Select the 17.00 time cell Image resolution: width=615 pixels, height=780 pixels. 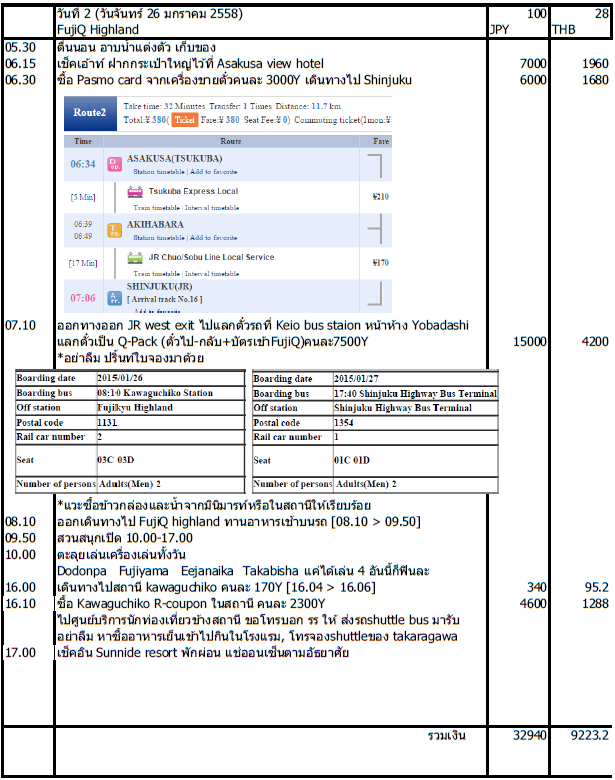[x=20, y=653]
